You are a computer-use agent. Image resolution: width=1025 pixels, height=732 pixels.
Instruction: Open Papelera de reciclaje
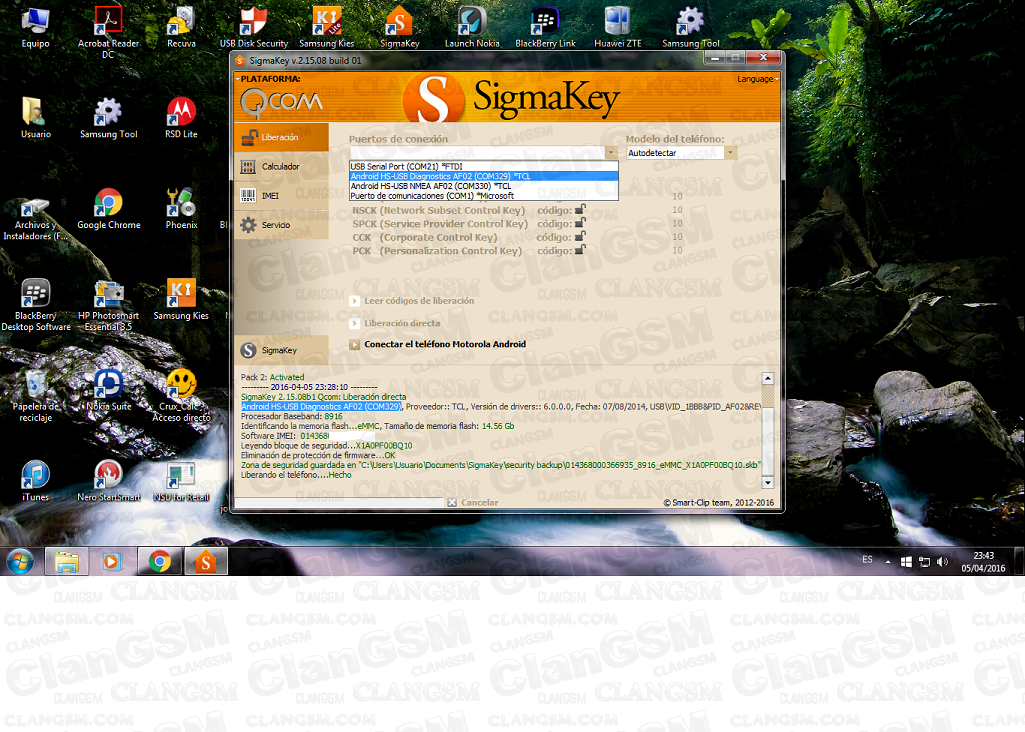click(x=35, y=396)
